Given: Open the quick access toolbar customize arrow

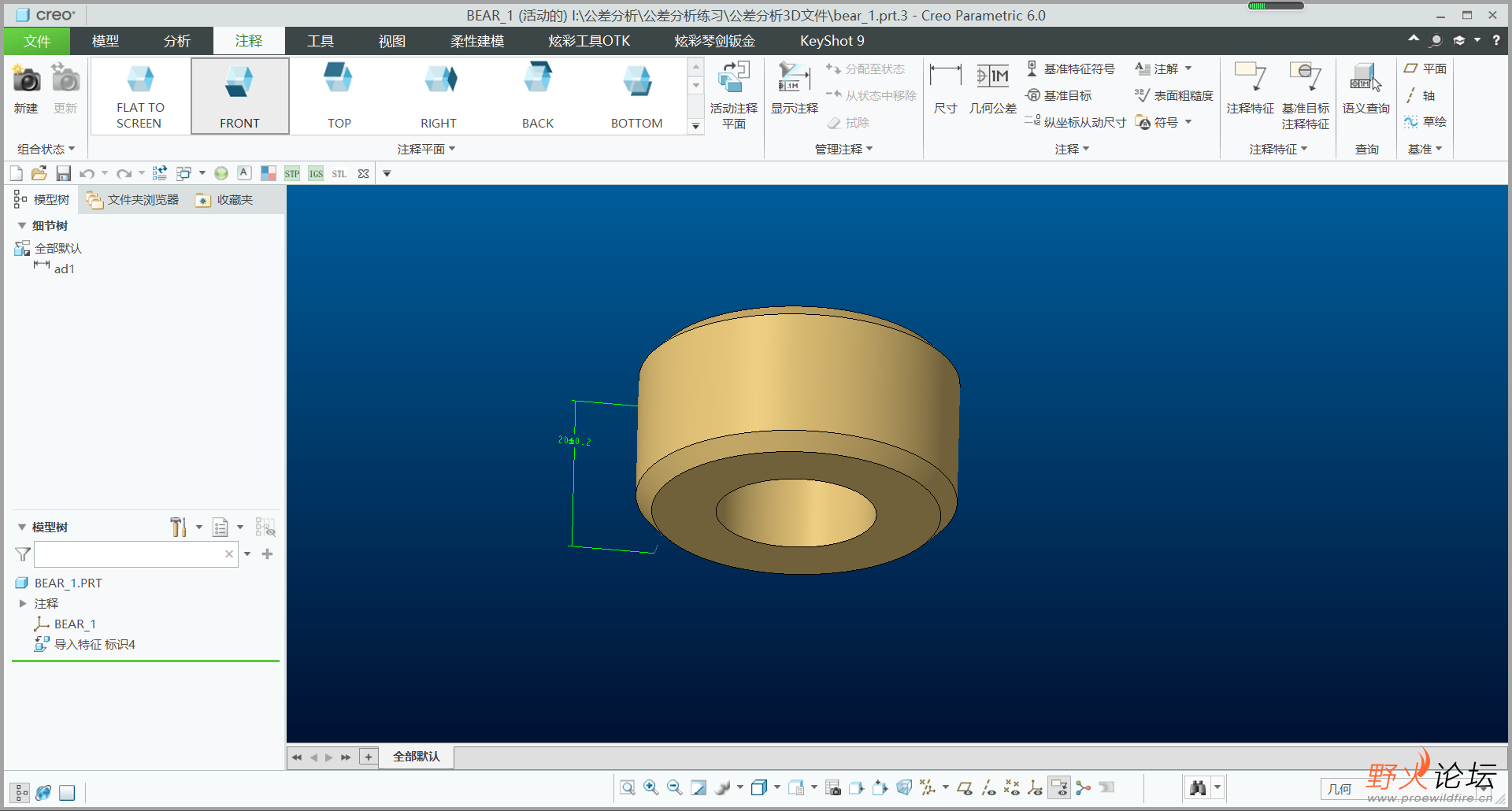Looking at the screenshot, I should pyautogui.click(x=387, y=173).
